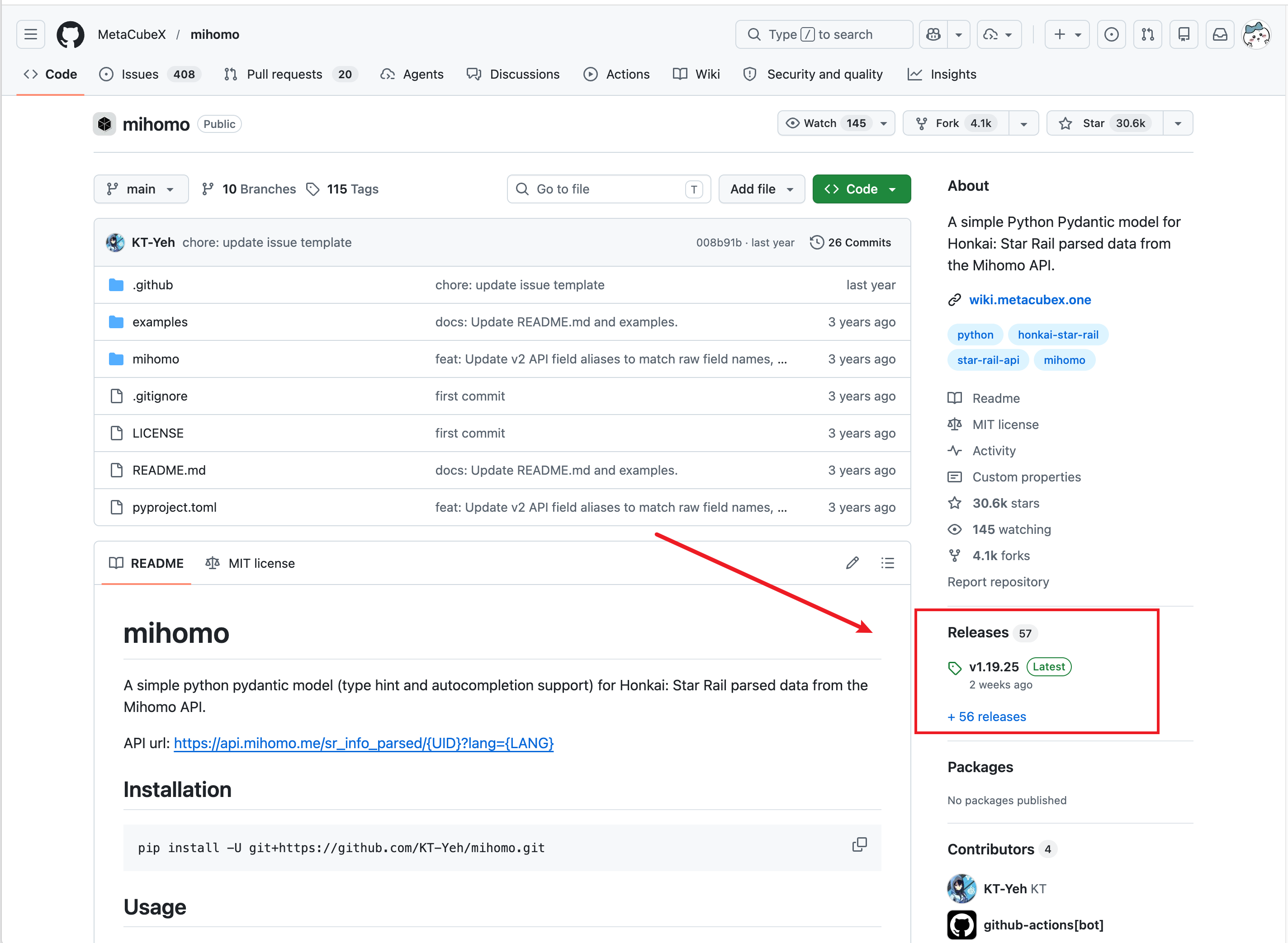Open examples folder
Screen dimensions: 1288x943
click(160, 322)
